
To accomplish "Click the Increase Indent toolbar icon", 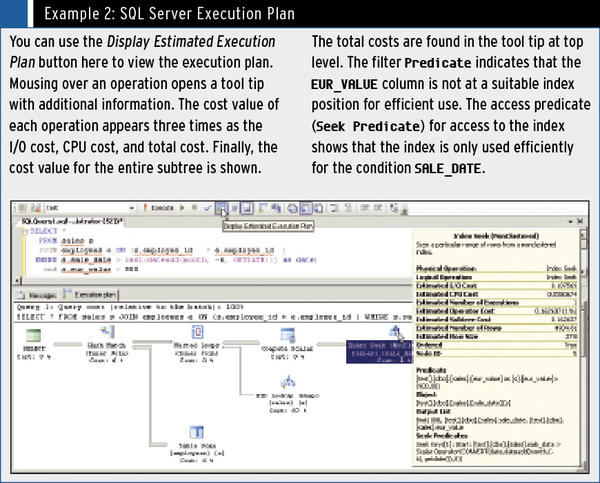I will [x=378, y=208].
